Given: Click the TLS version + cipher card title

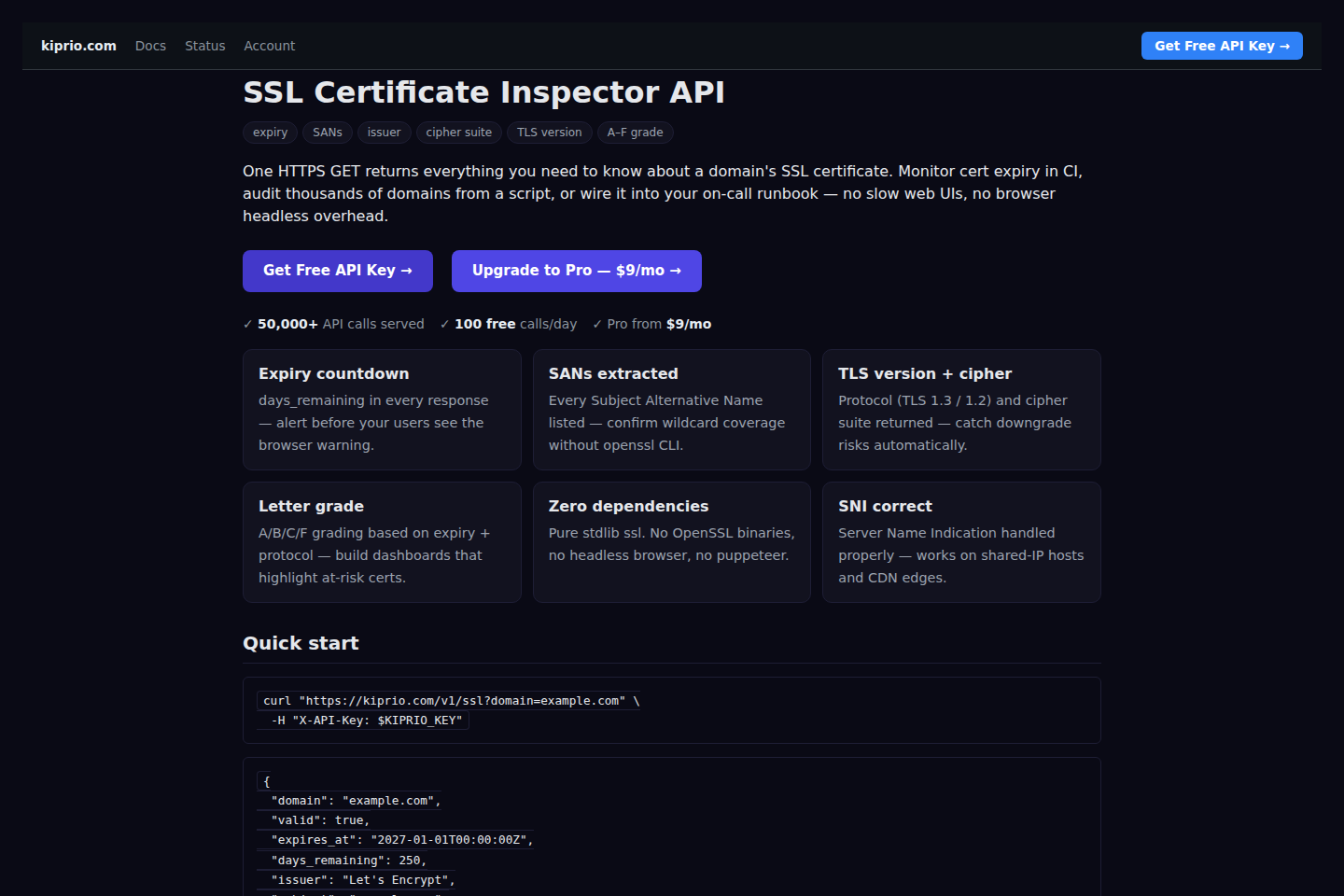Looking at the screenshot, I should 925,373.
